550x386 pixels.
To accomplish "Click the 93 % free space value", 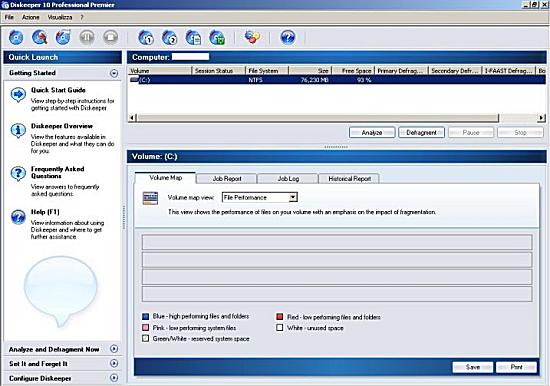I will 364,80.
